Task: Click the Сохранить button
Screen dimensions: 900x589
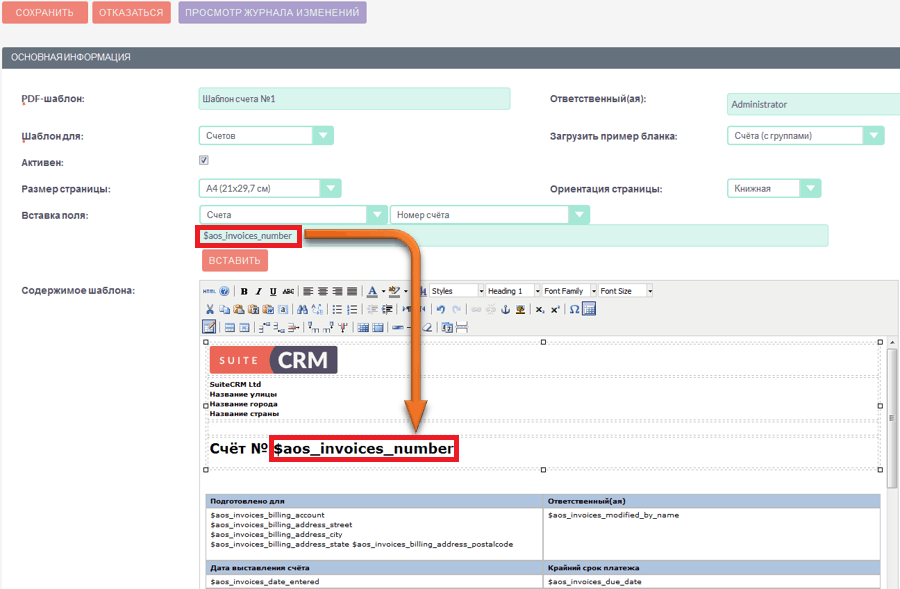Action: pos(44,13)
